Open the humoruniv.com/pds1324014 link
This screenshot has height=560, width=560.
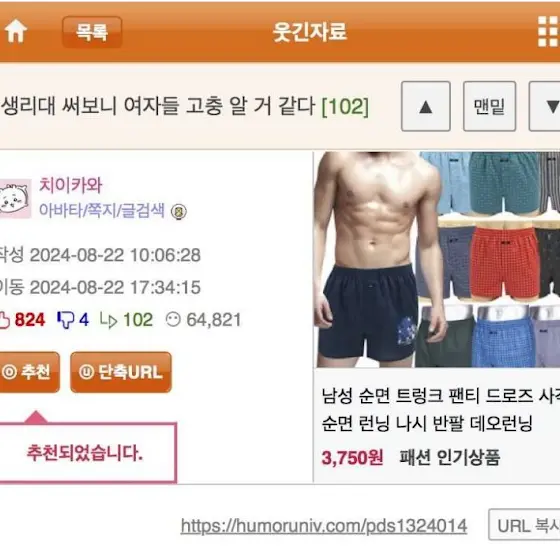point(324,526)
